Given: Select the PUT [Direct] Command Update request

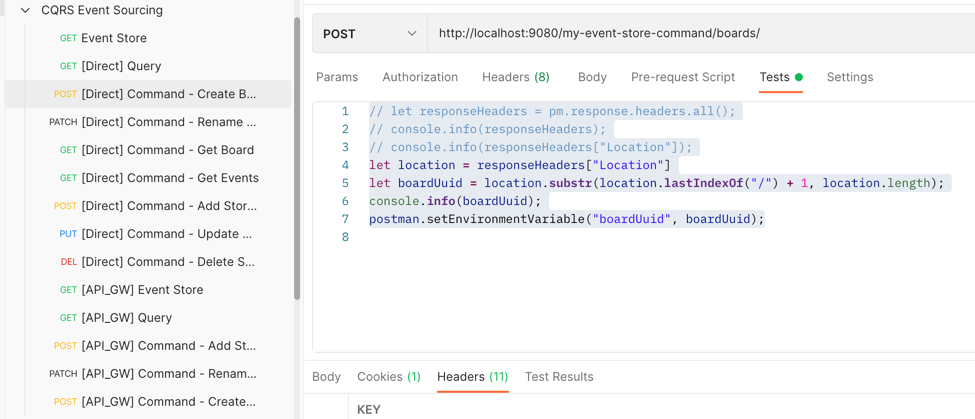Looking at the screenshot, I should (166, 234).
